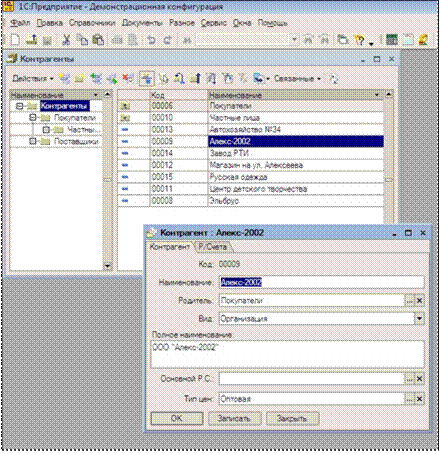The width and height of the screenshot is (441, 454).
Task: Click the Код column header
Action: pyautogui.click(x=179, y=95)
